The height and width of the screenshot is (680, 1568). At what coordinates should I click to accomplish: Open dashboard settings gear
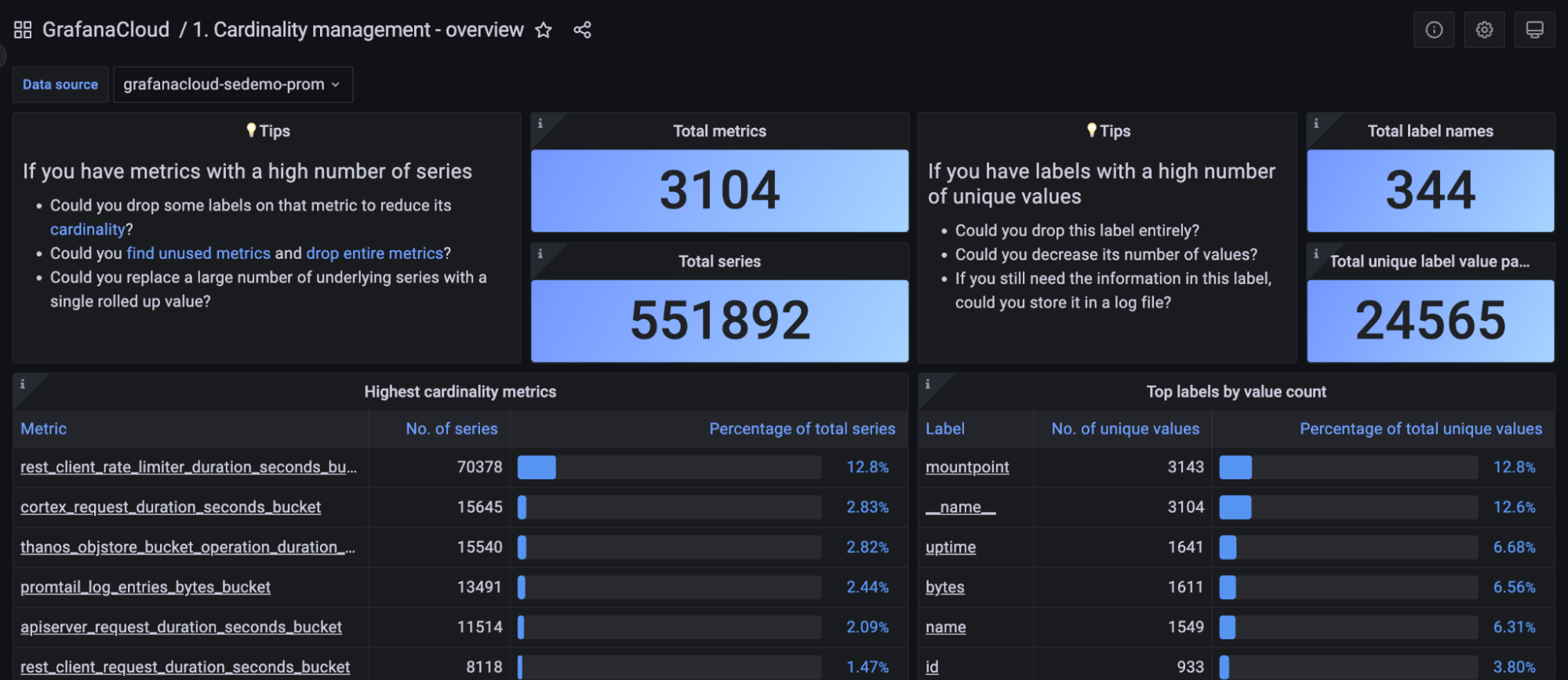(1483, 30)
